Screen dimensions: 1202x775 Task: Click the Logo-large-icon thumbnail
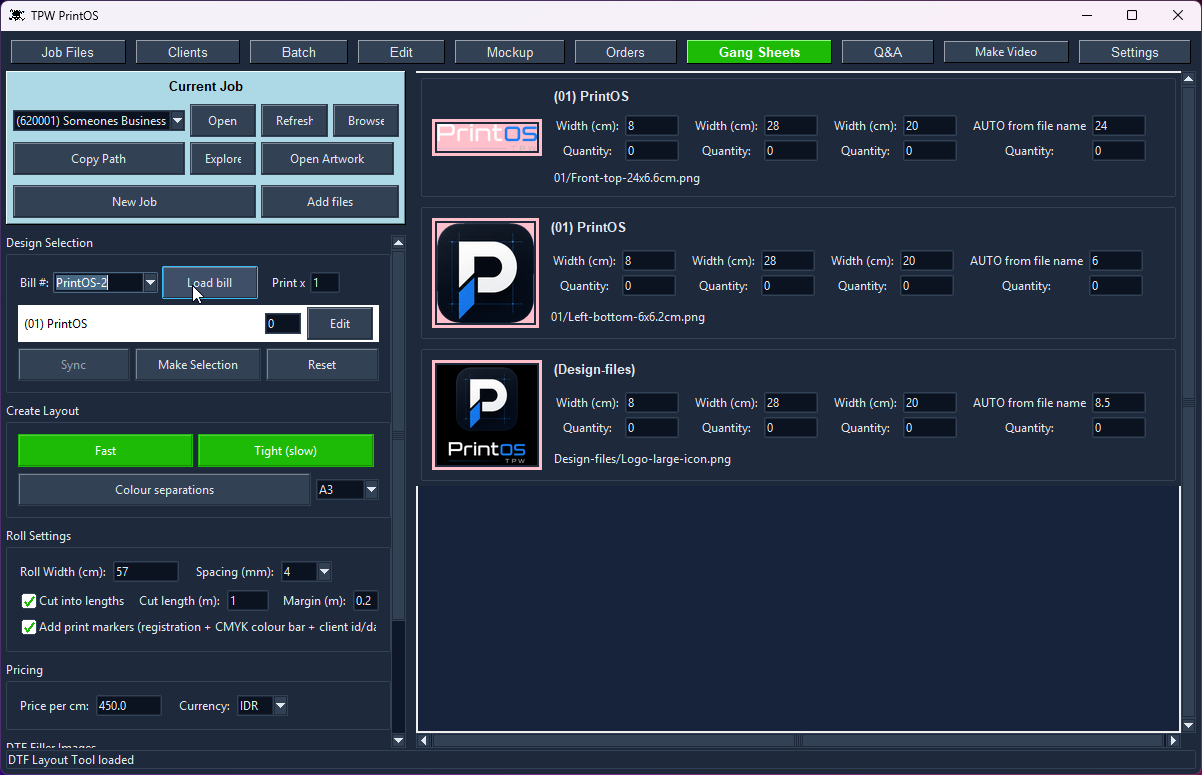[487, 415]
